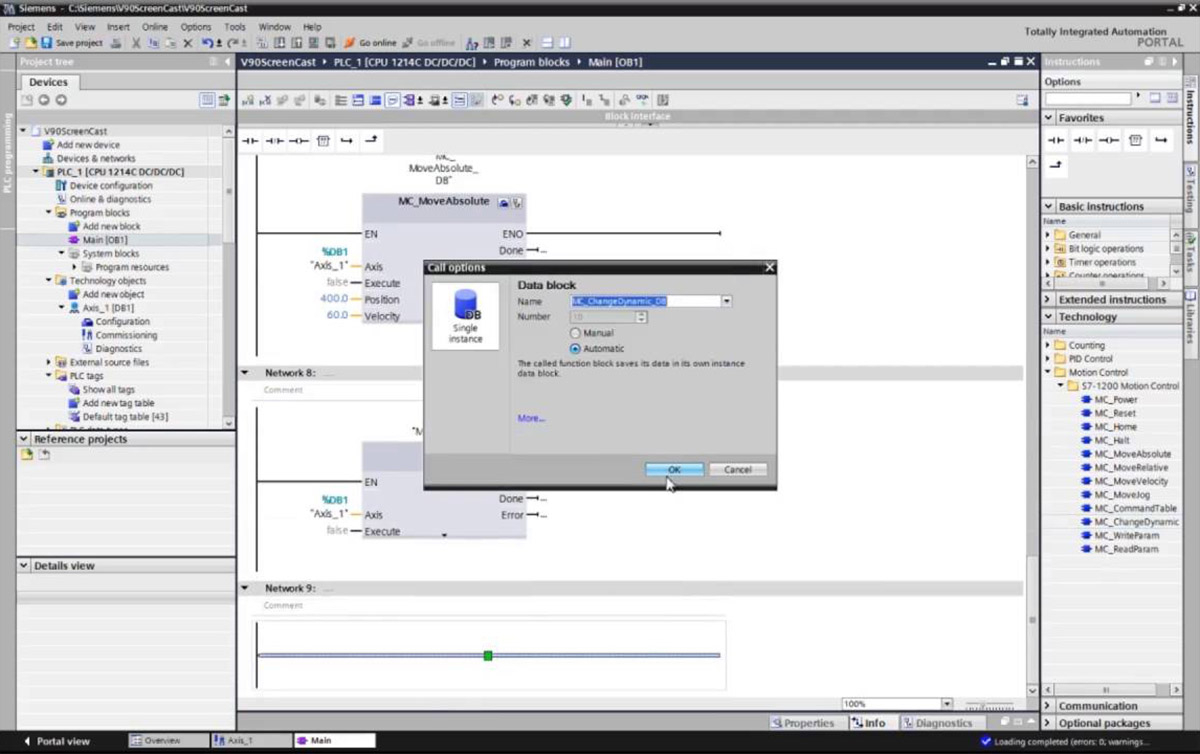Click Save project in the toolbar
The width and height of the screenshot is (1200, 754).
click(72, 43)
